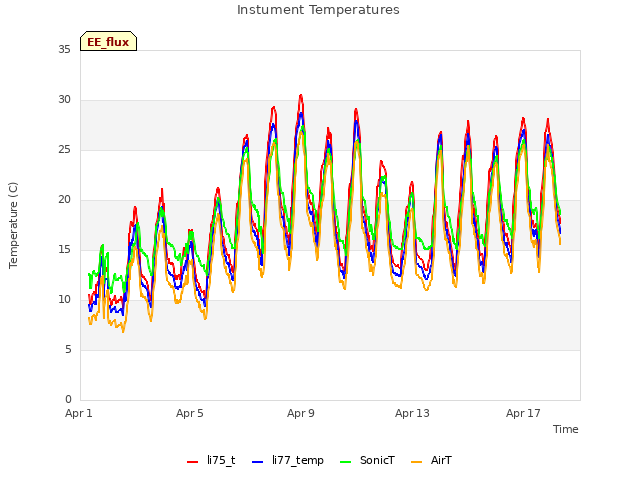Click the green SonicT legend swatch
Viewport: 640px width, 480px height.
345,462
